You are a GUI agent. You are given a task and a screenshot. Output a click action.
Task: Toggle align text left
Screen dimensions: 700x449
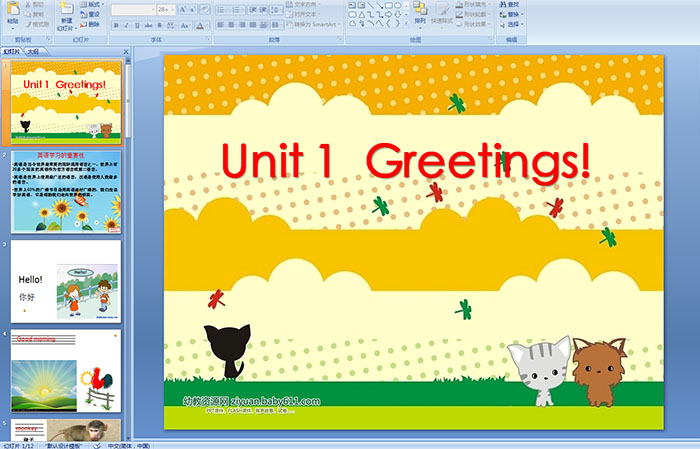pos(221,25)
